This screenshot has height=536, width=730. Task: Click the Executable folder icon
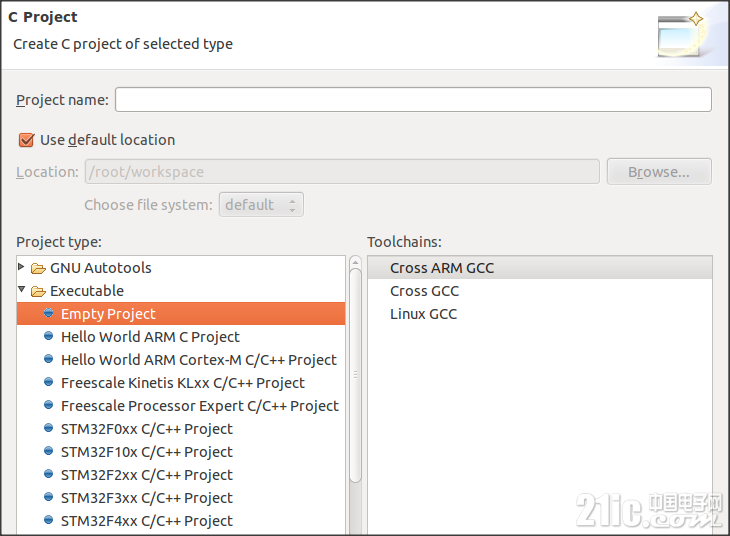point(38,291)
